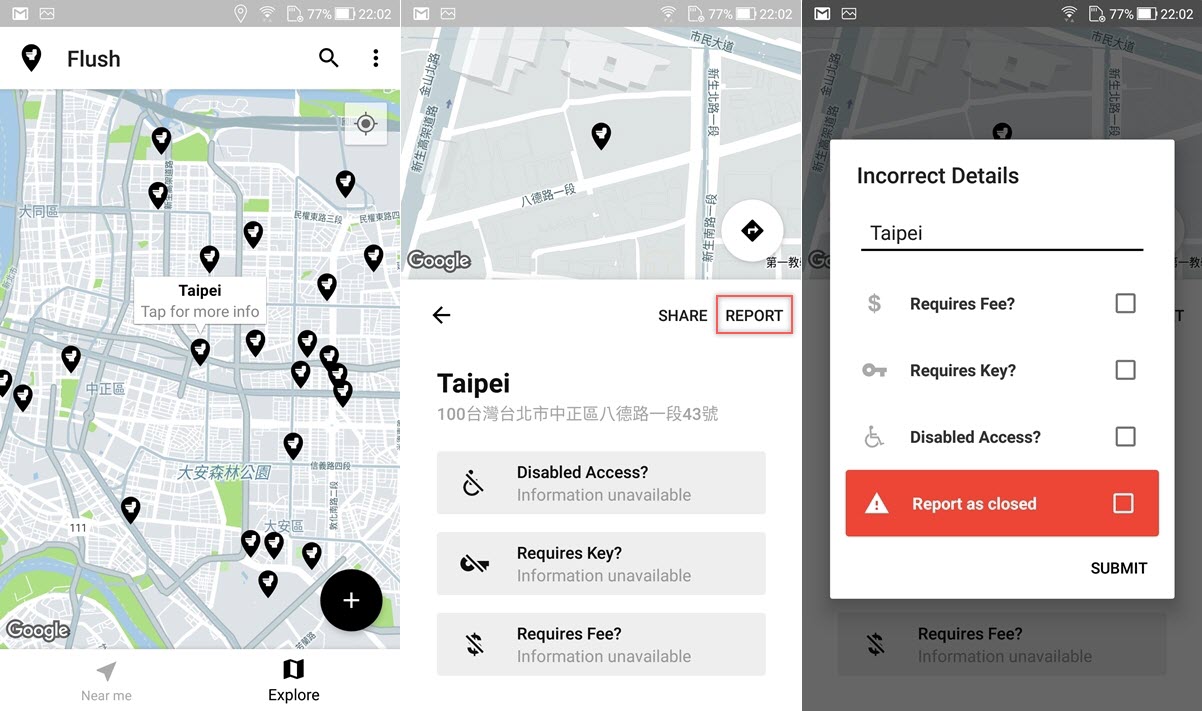Tap the battery icon in right status bar
The width and height of the screenshot is (1202, 711).
tap(1147, 14)
